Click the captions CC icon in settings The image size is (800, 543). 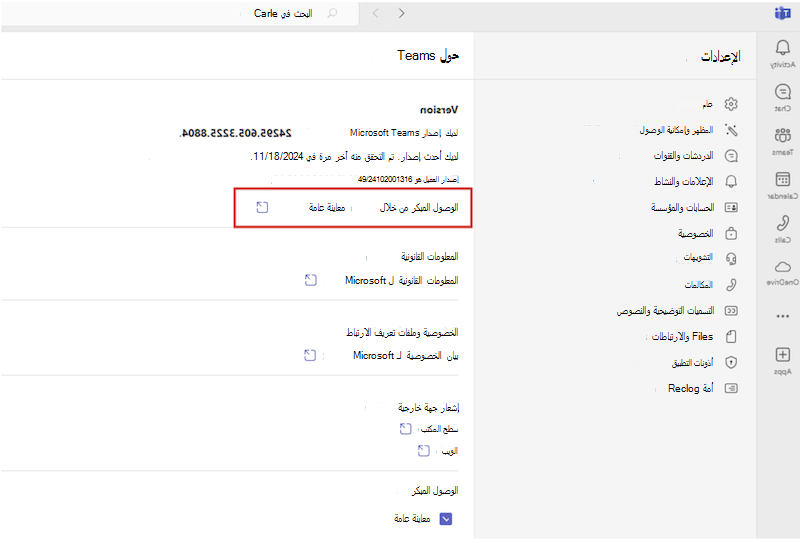tap(731, 311)
